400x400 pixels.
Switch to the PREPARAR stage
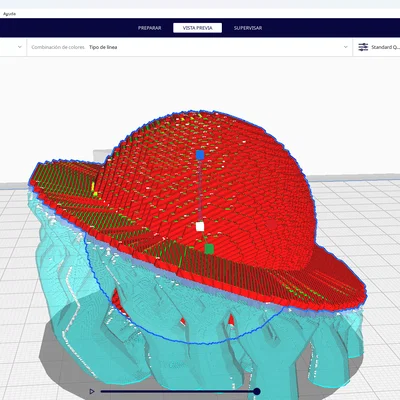150,28
